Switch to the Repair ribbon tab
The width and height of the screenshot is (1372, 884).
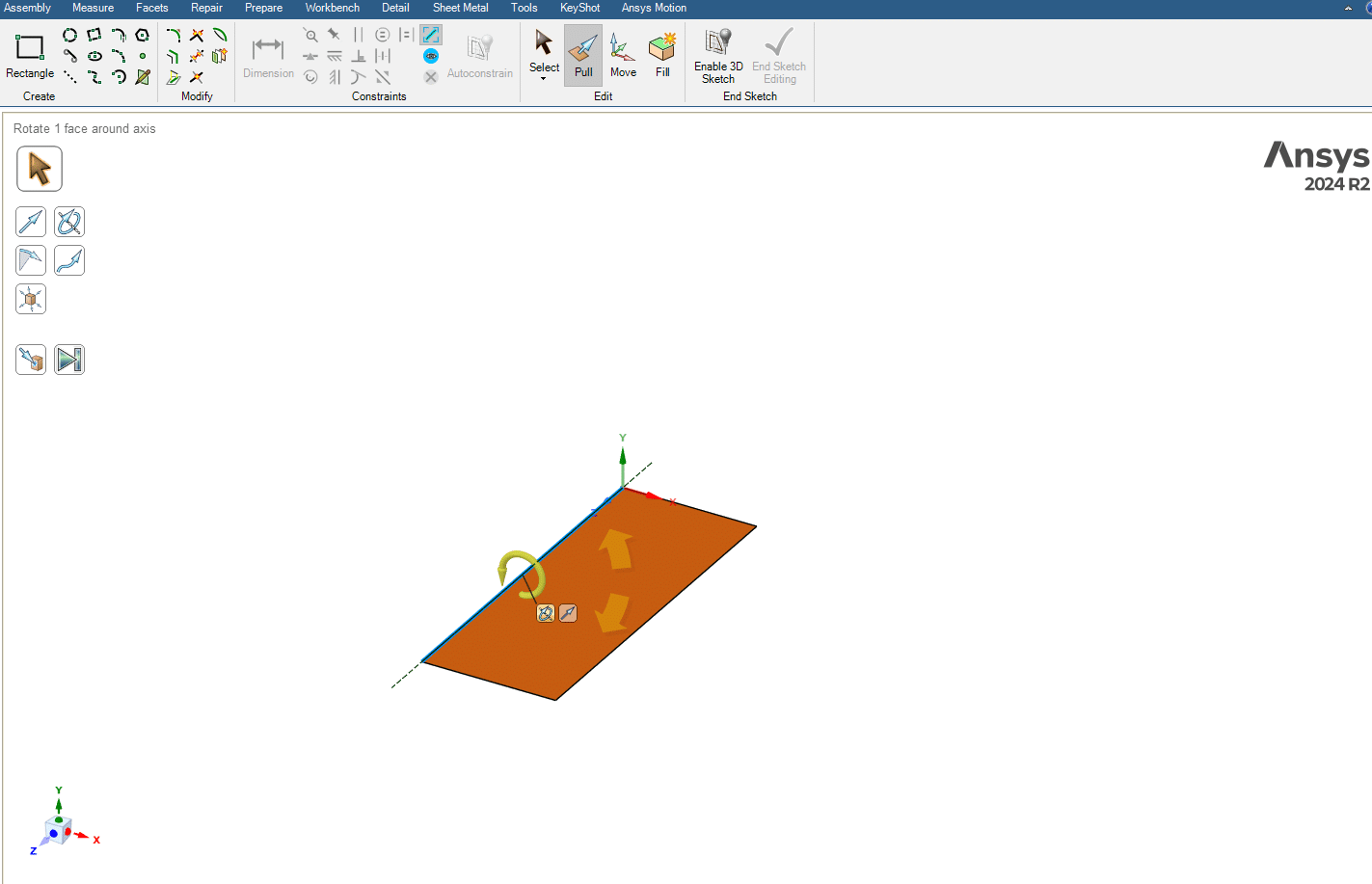coord(206,8)
